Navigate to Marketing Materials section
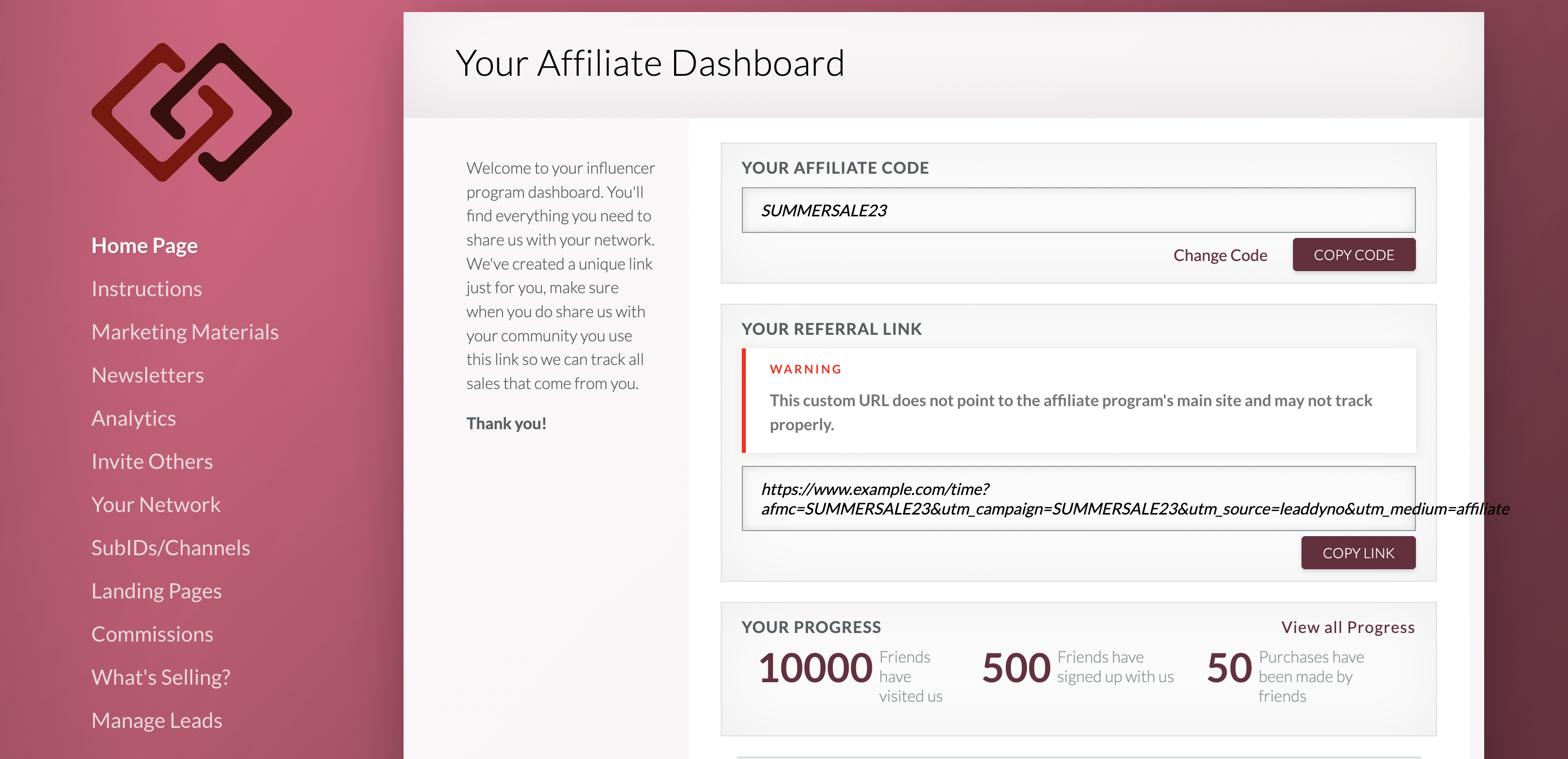The height and width of the screenshot is (759, 1568). pyautogui.click(x=184, y=331)
